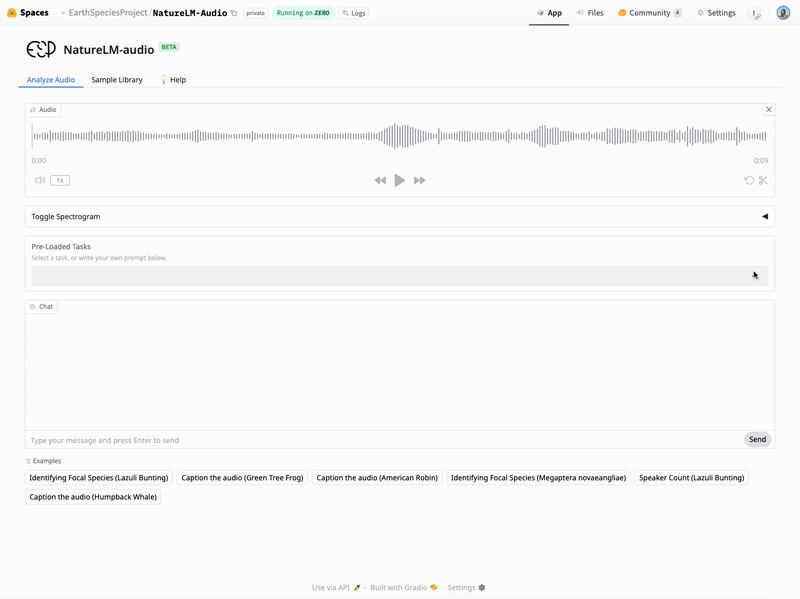The width and height of the screenshot is (800, 599).
Task: Toggle the spectrogram view
Action: (400, 215)
